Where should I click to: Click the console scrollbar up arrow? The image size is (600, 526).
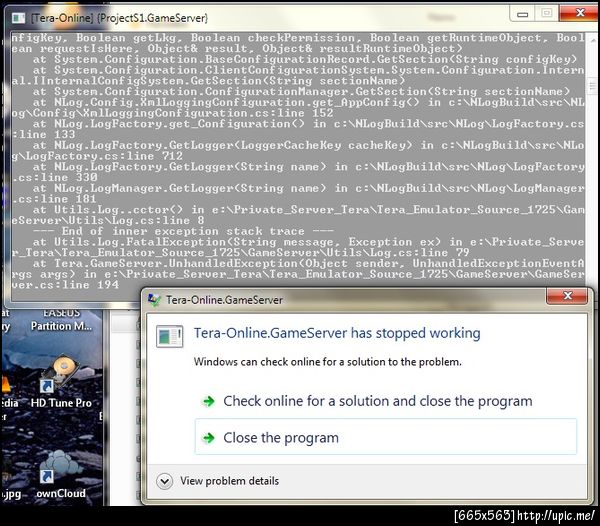click(592, 39)
